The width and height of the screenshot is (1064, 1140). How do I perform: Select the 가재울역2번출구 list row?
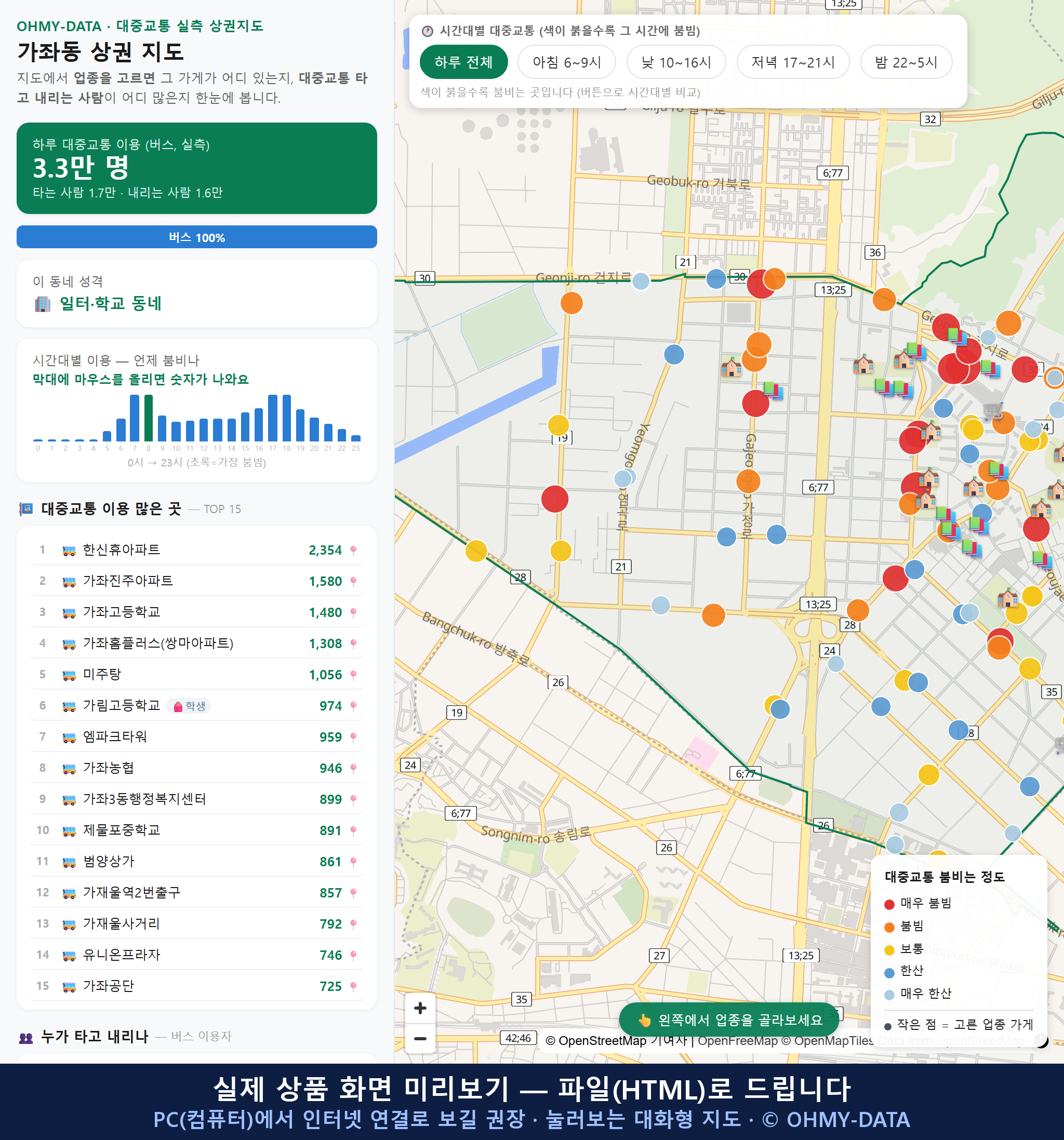coord(197,893)
